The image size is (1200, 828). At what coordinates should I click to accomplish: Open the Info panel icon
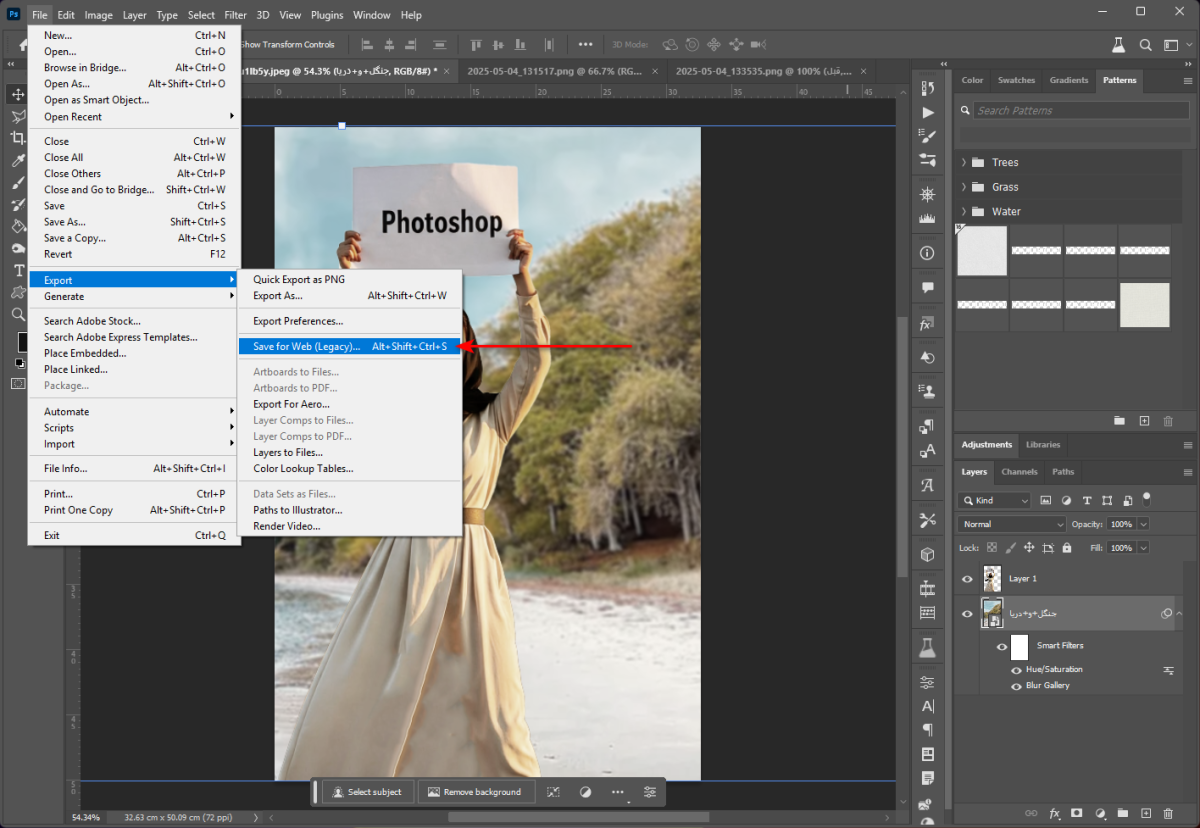(x=927, y=253)
